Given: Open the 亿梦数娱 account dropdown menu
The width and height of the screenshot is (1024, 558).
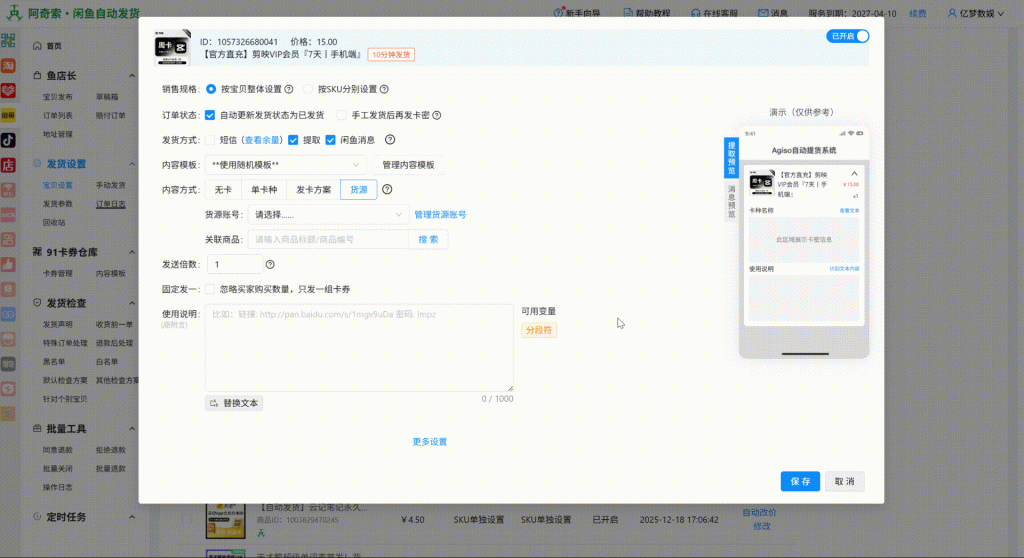Looking at the screenshot, I should tap(976, 12).
